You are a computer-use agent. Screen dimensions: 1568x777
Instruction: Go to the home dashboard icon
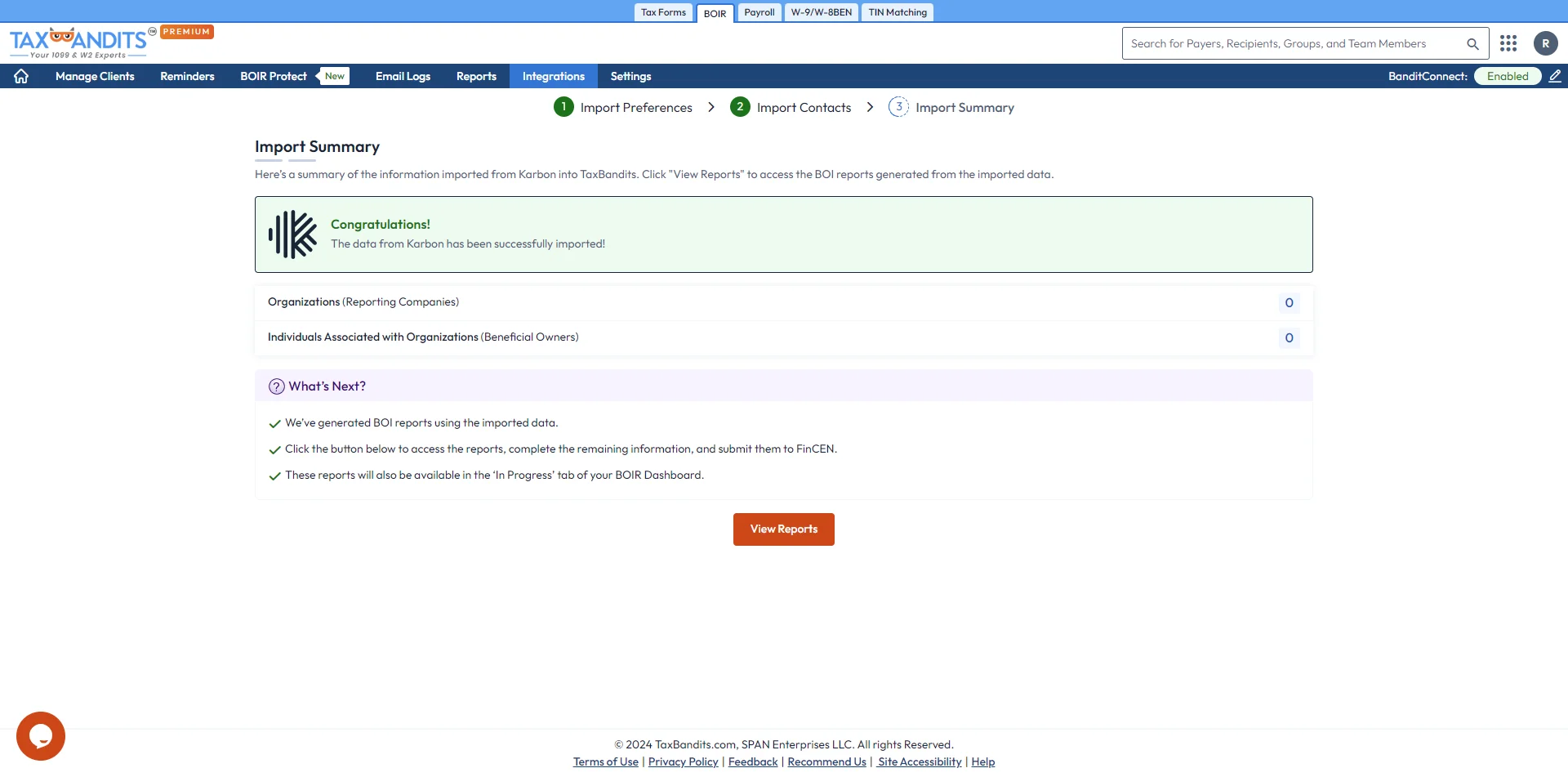point(21,76)
